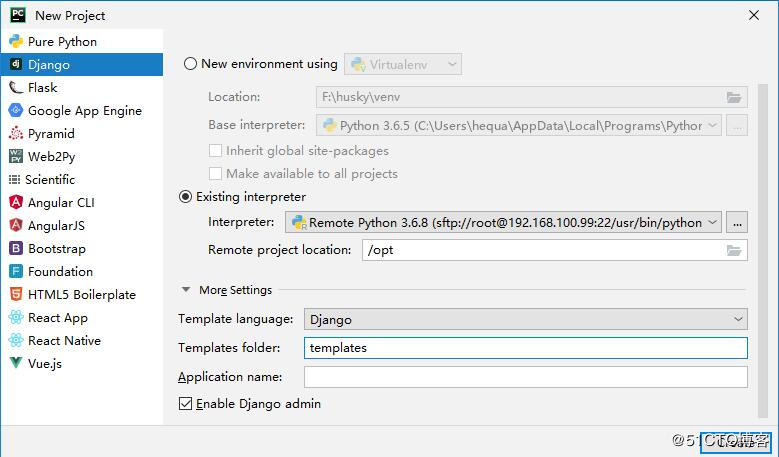Click ellipsis button next to Interpreter
779x457 pixels.
[x=737, y=223]
